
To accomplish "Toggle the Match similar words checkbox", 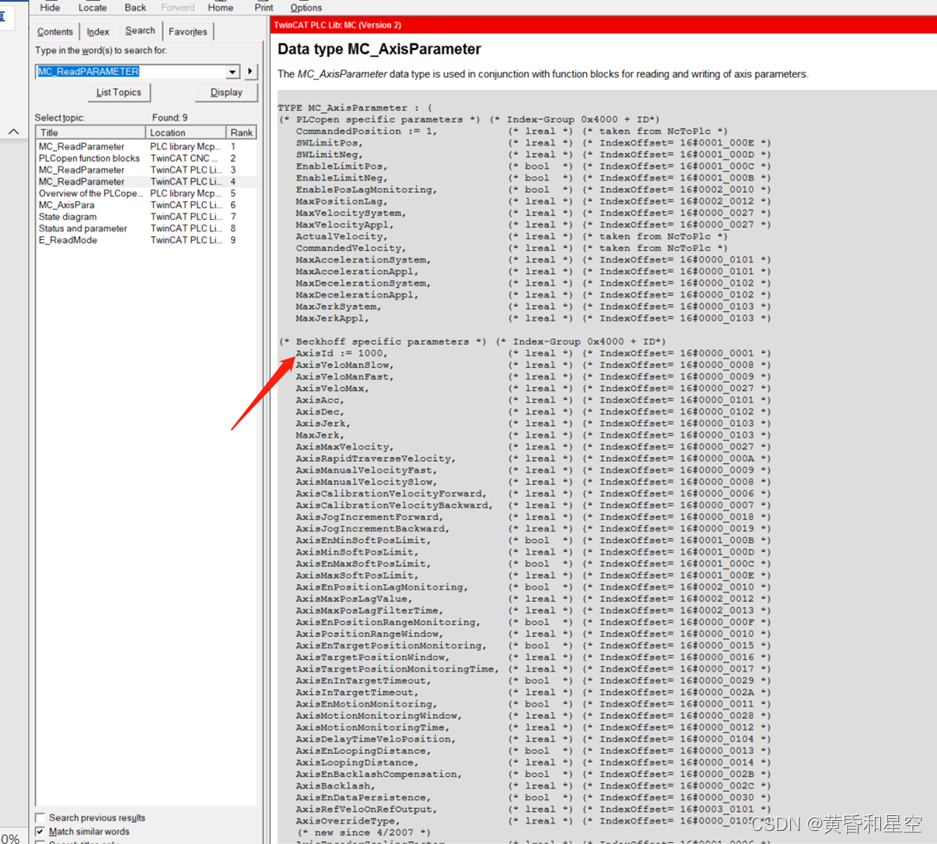I will pyautogui.click(x=40, y=831).
